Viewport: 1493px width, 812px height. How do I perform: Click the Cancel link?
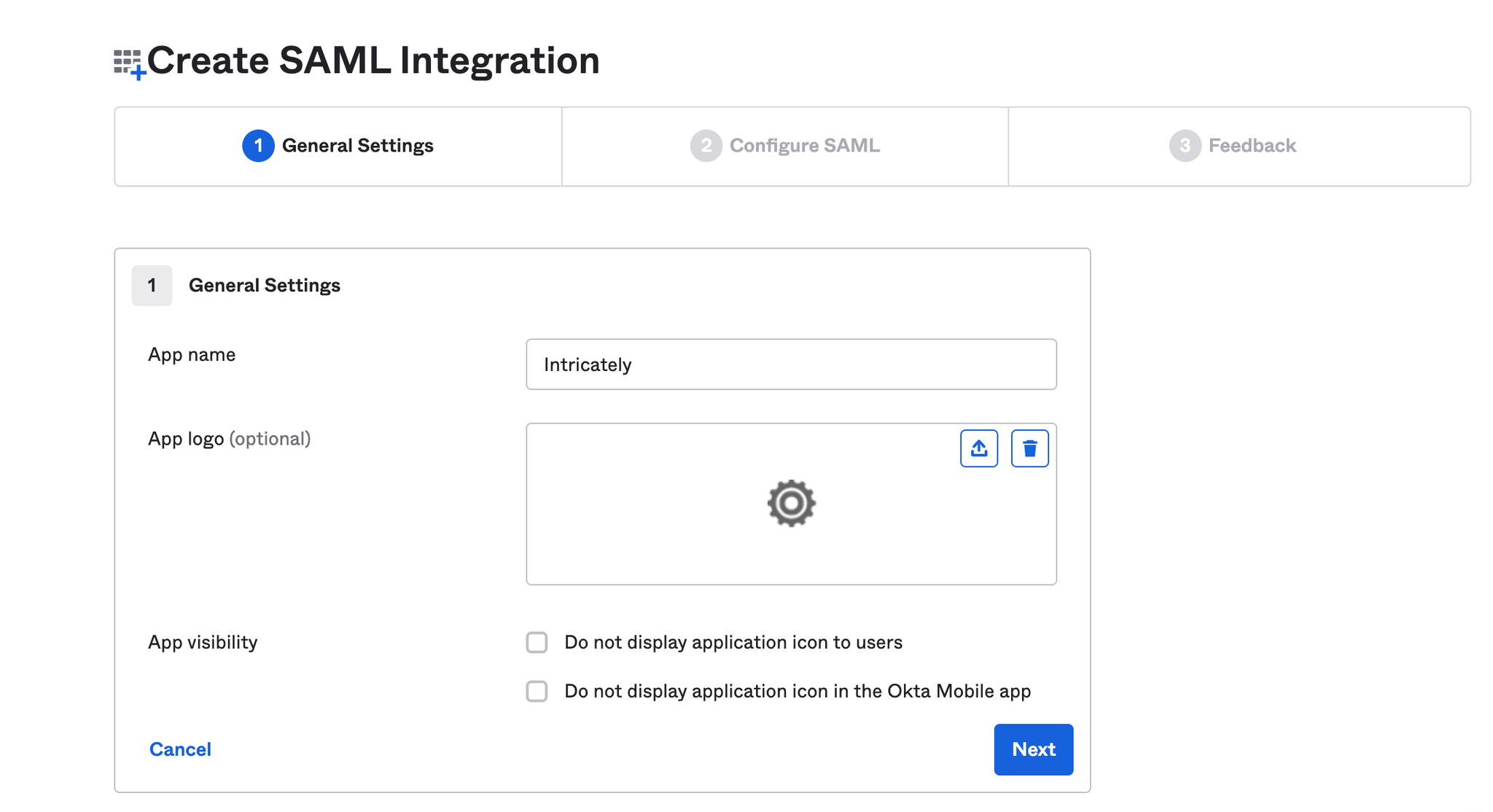(180, 749)
